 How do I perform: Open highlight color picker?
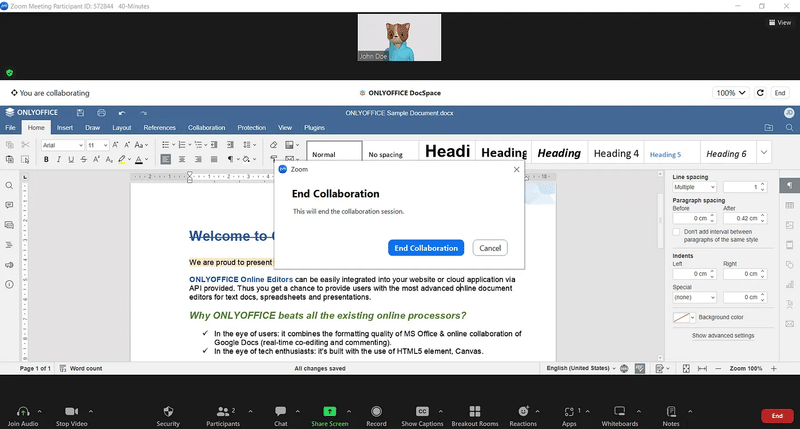(x=130, y=160)
